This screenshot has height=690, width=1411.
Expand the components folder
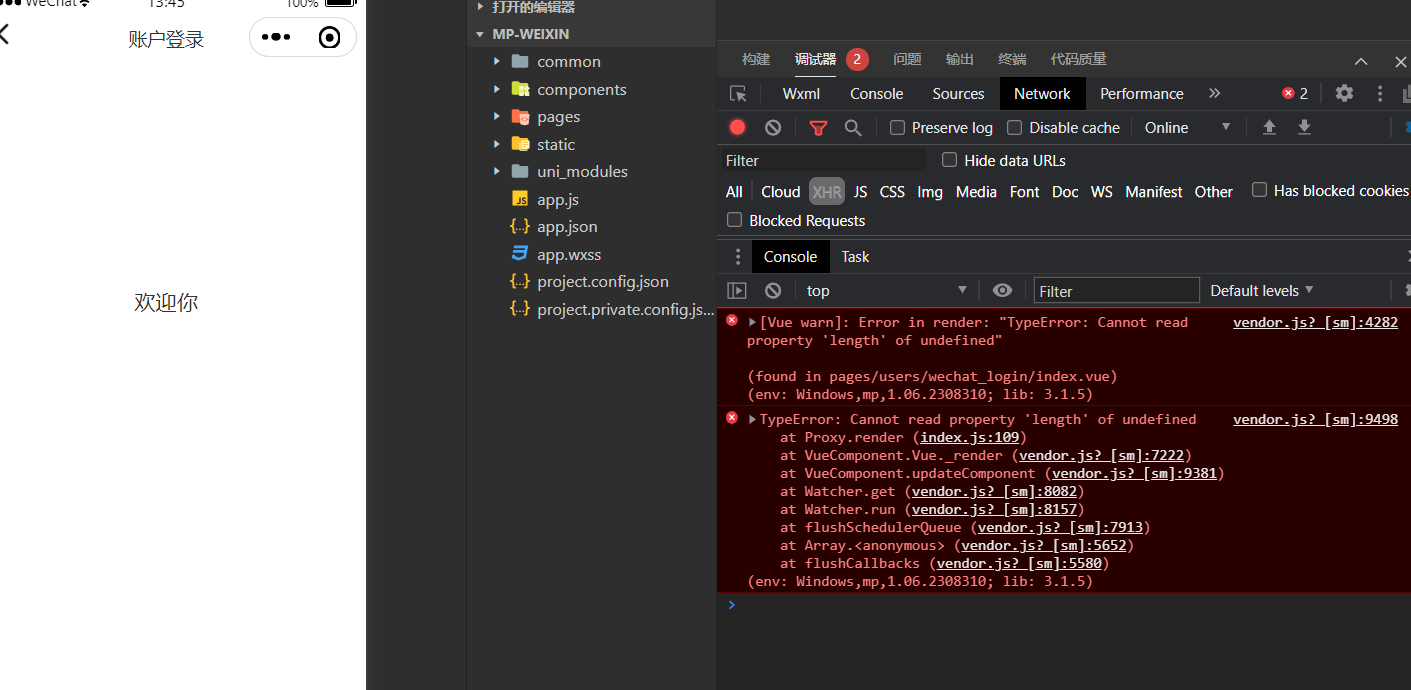(x=497, y=89)
